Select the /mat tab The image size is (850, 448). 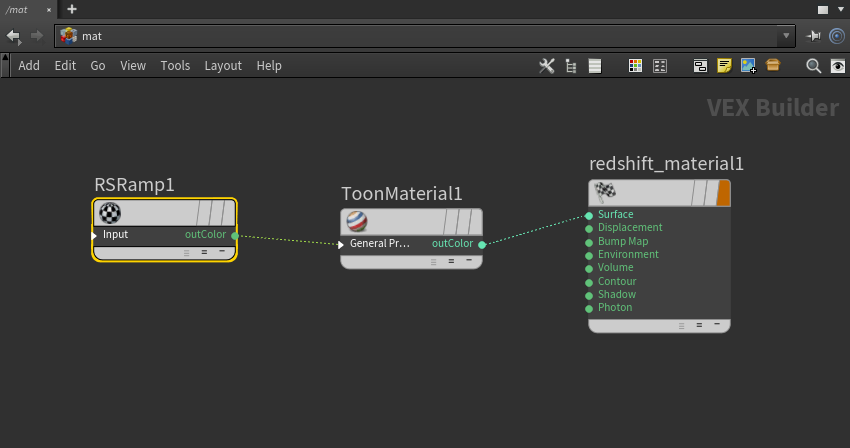28,9
